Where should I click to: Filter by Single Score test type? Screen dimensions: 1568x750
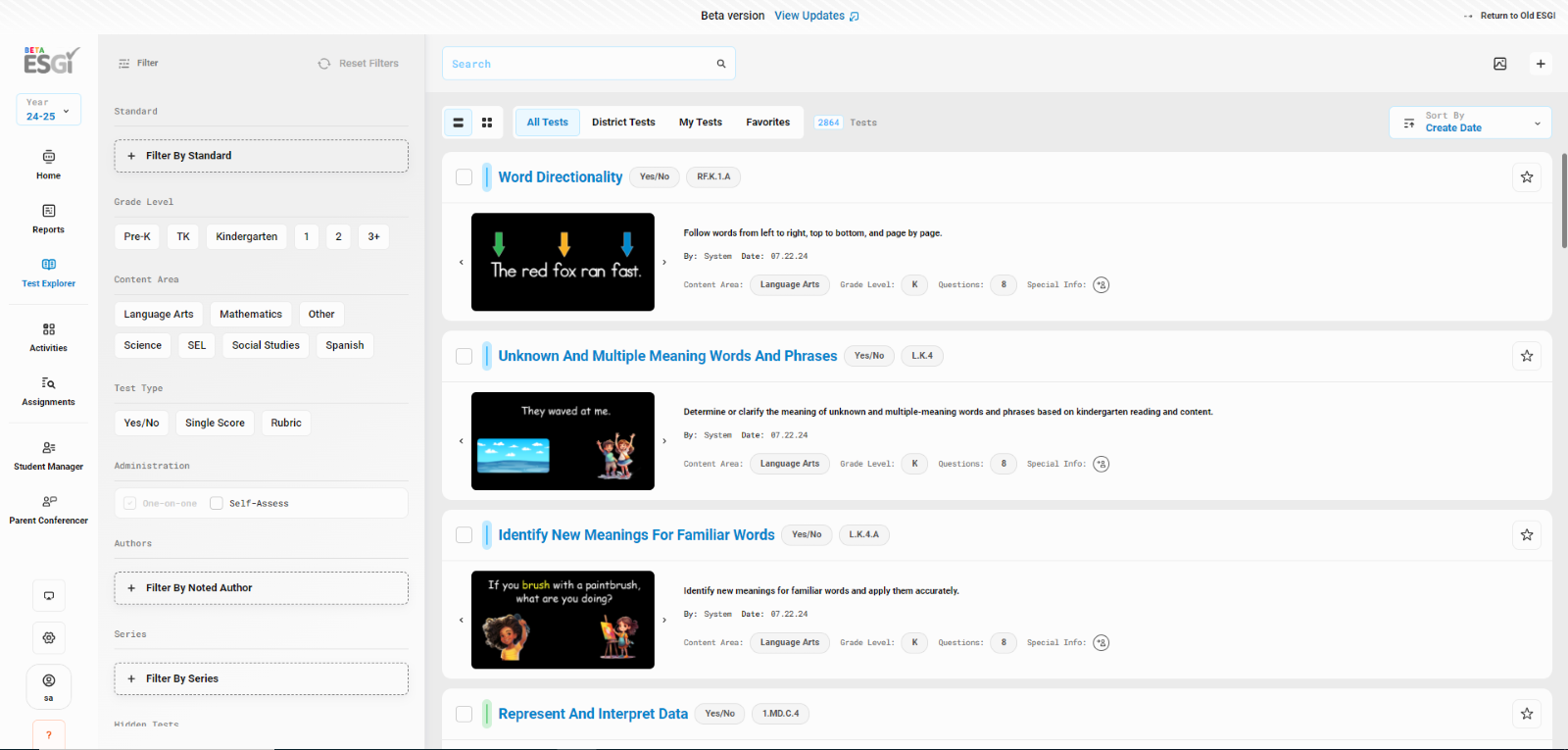coord(215,423)
